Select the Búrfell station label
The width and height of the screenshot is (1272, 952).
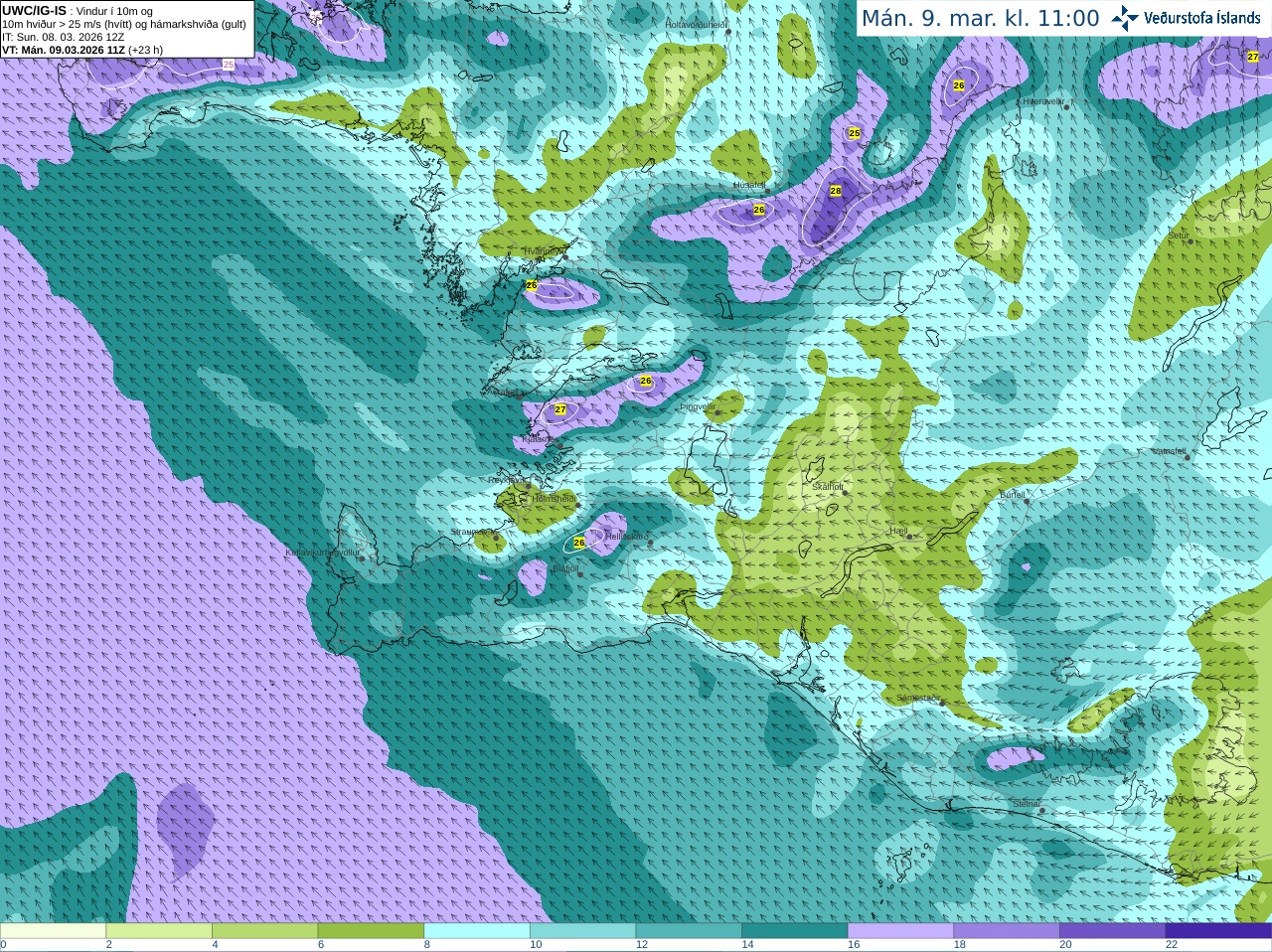pos(1012,494)
